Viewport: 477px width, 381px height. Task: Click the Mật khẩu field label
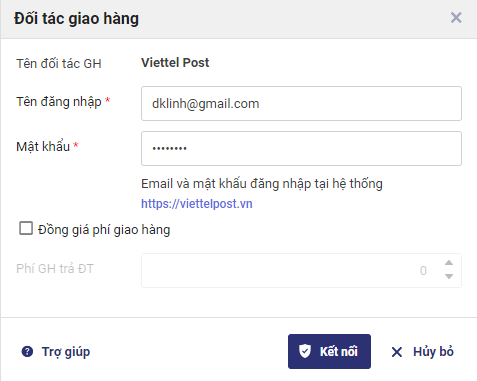click(43, 146)
